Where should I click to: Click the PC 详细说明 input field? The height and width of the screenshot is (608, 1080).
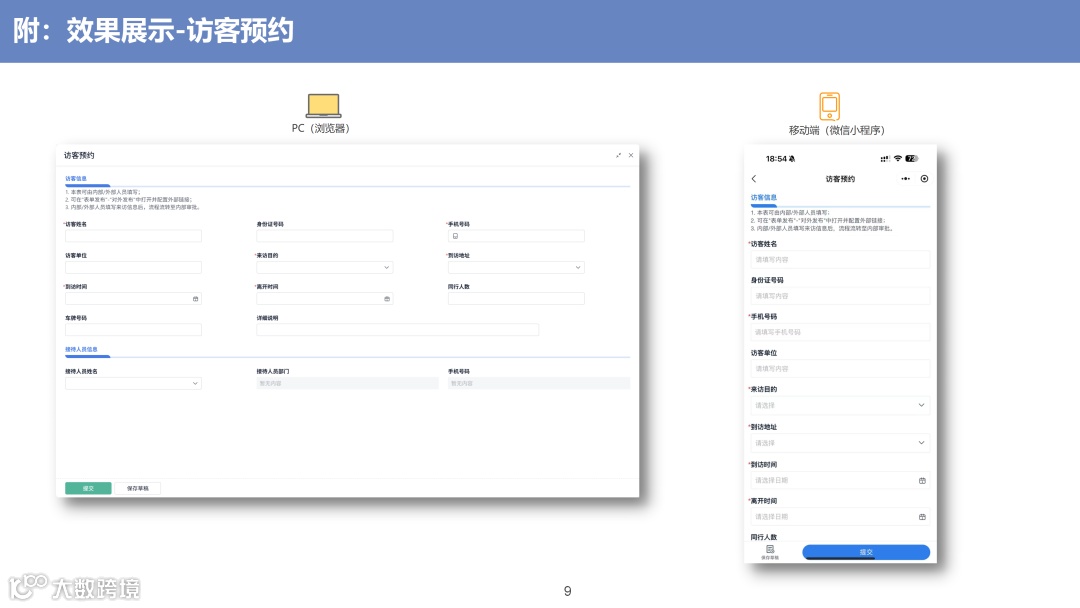pos(397,330)
